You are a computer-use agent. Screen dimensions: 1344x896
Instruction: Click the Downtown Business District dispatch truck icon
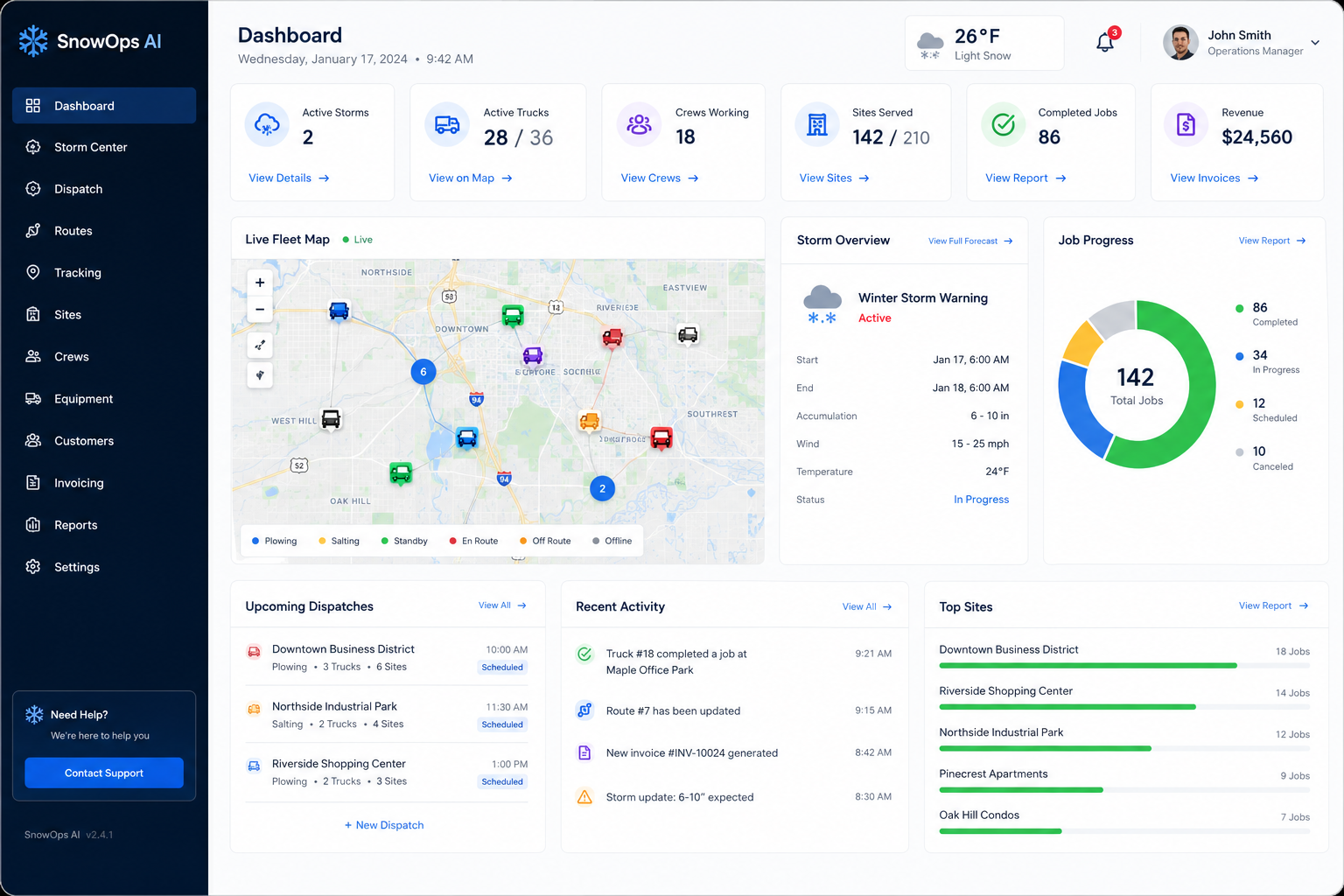tap(254, 651)
